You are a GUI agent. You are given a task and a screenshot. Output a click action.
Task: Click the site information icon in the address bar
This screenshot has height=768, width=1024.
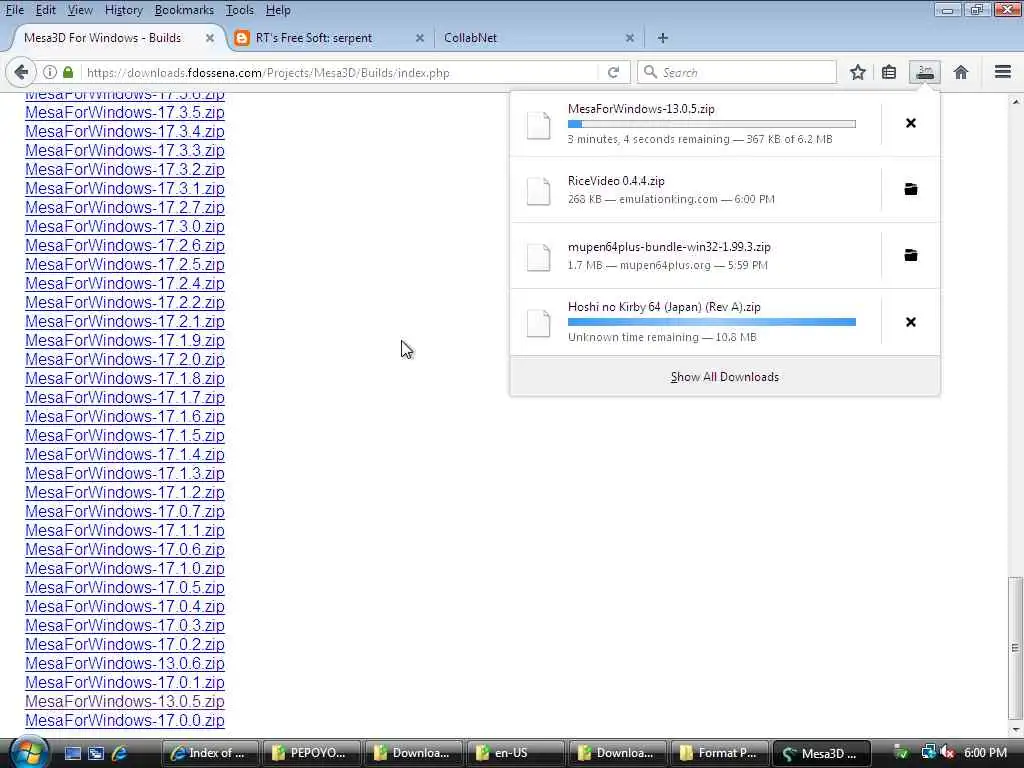pyautogui.click(x=50, y=72)
